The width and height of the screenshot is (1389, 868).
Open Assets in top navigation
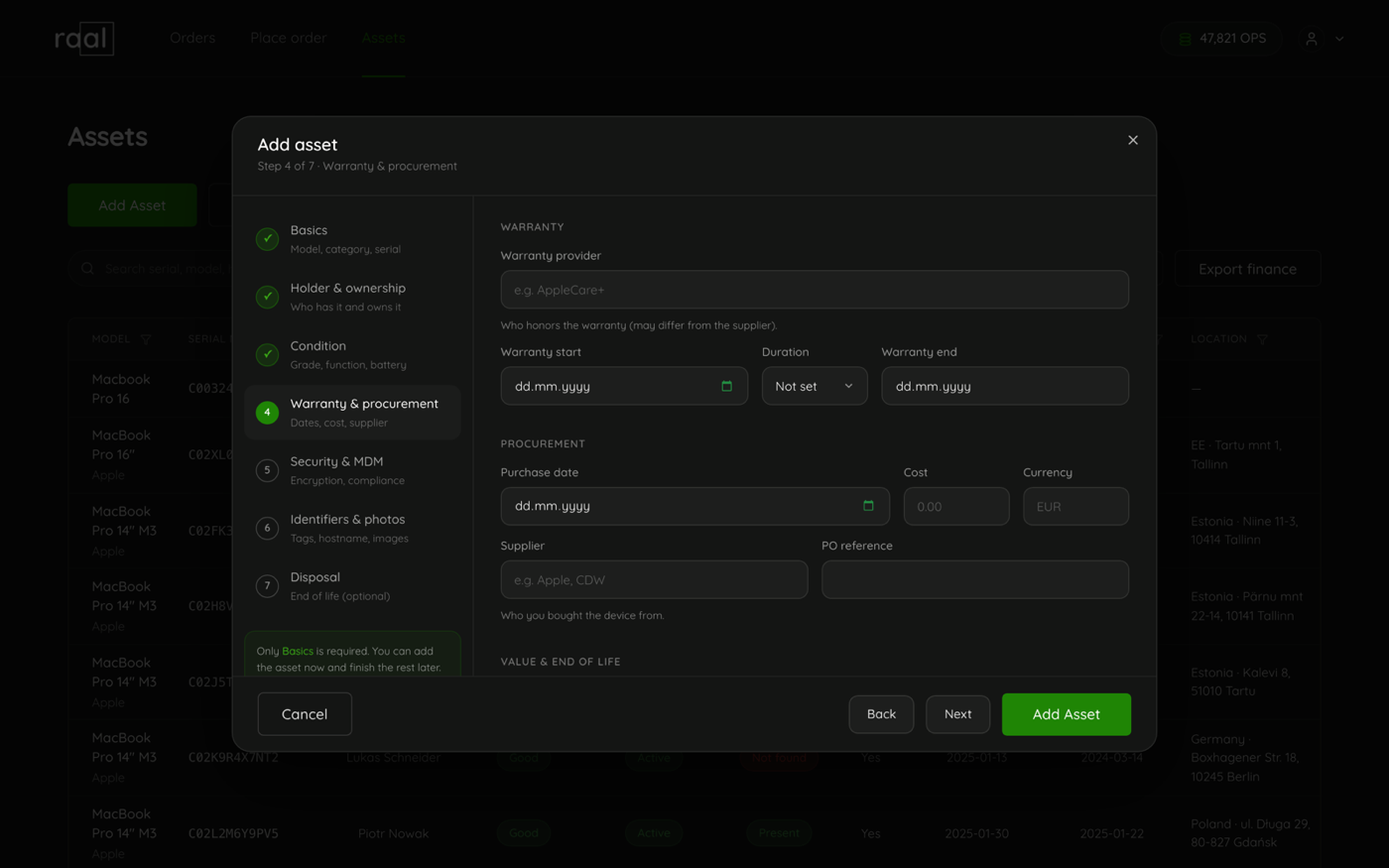click(383, 38)
